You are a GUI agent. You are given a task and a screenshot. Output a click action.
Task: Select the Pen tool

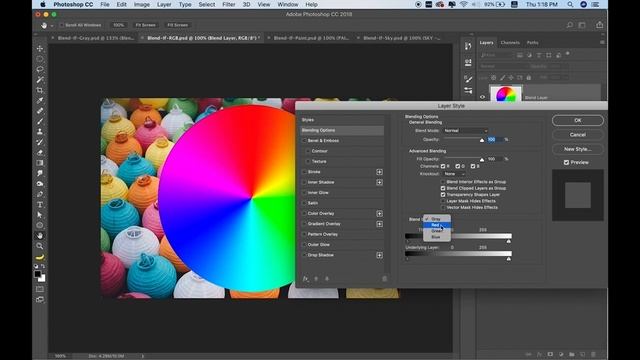[40, 194]
